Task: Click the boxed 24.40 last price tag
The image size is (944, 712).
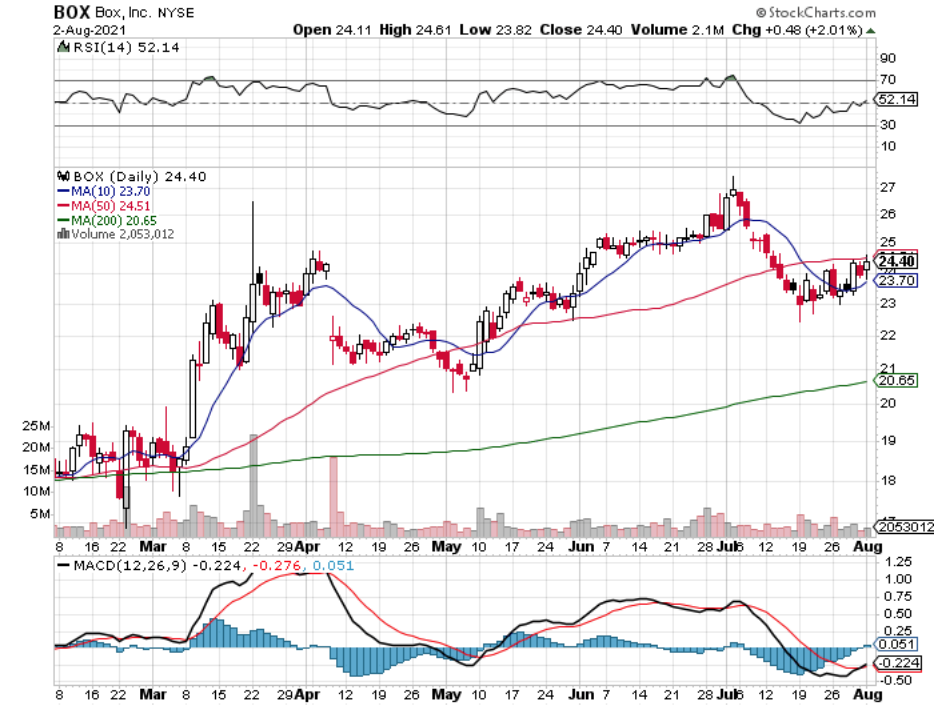Action: pyautogui.click(x=896, y=261)
